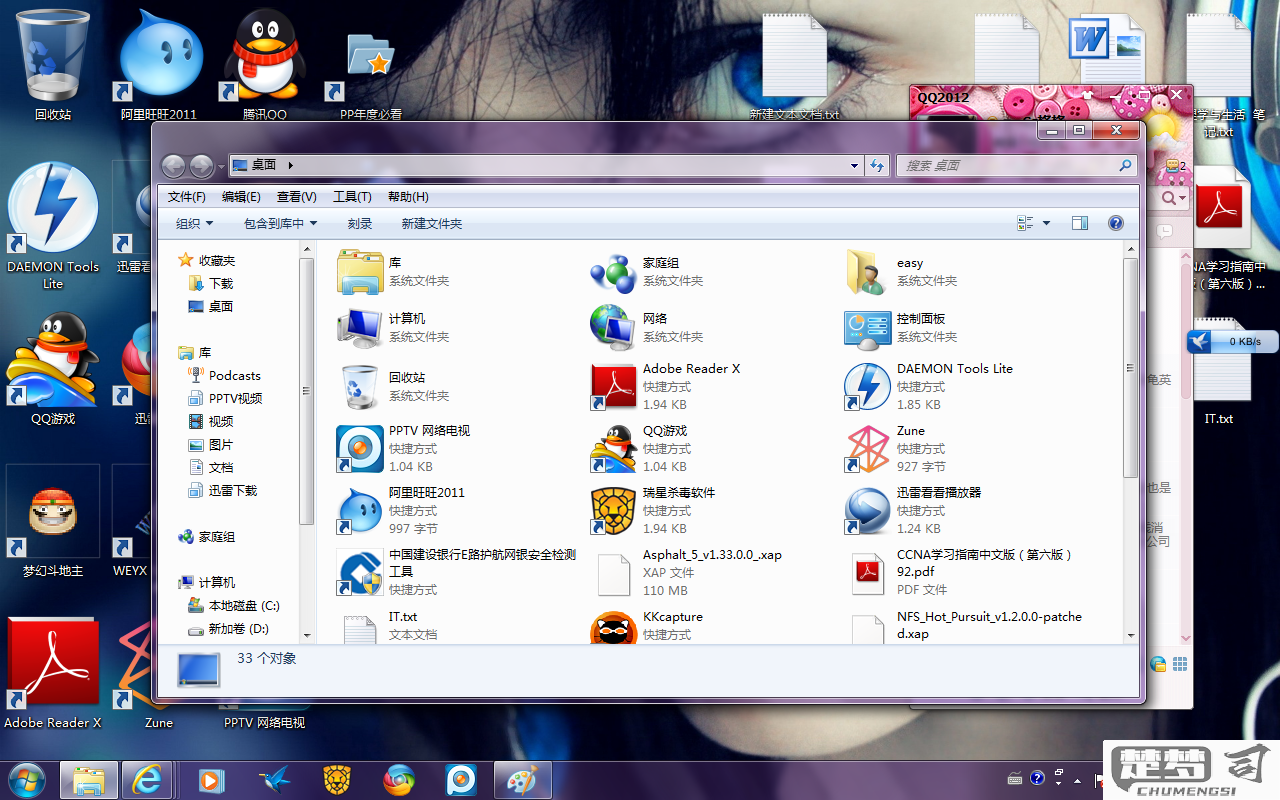Click the refresh button beside address bar

pos(877,165)
